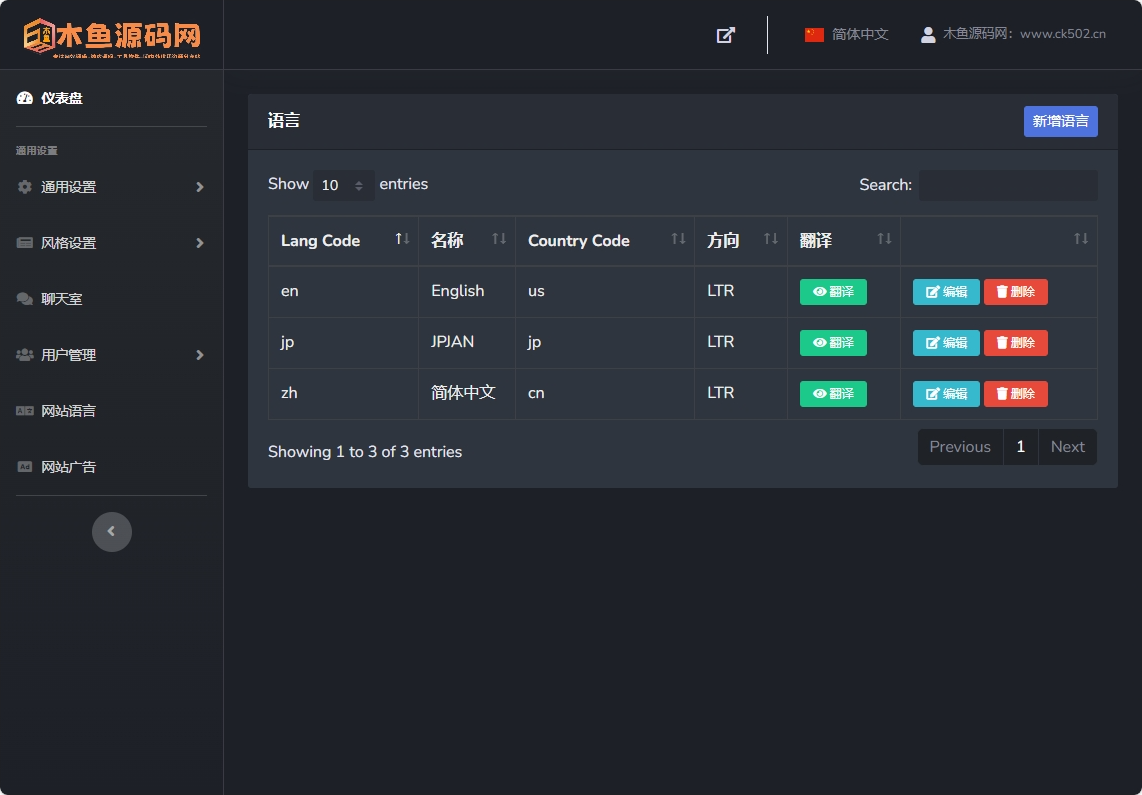This screenshot has height=795, width=1142.
Task: Click 编辑 button for JPJAN row
Action: pyautogui.click(x=946, y=343)
